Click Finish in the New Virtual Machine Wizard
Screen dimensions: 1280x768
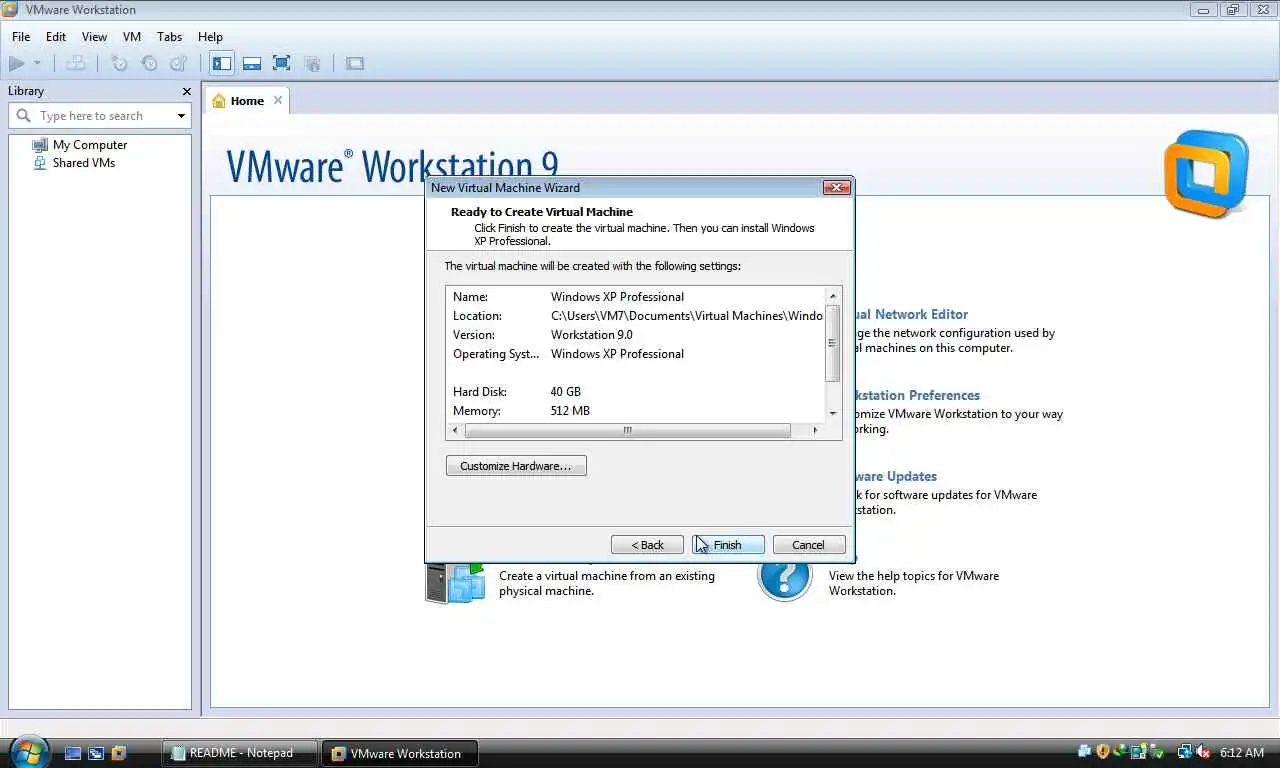click(x=728, y=545)
